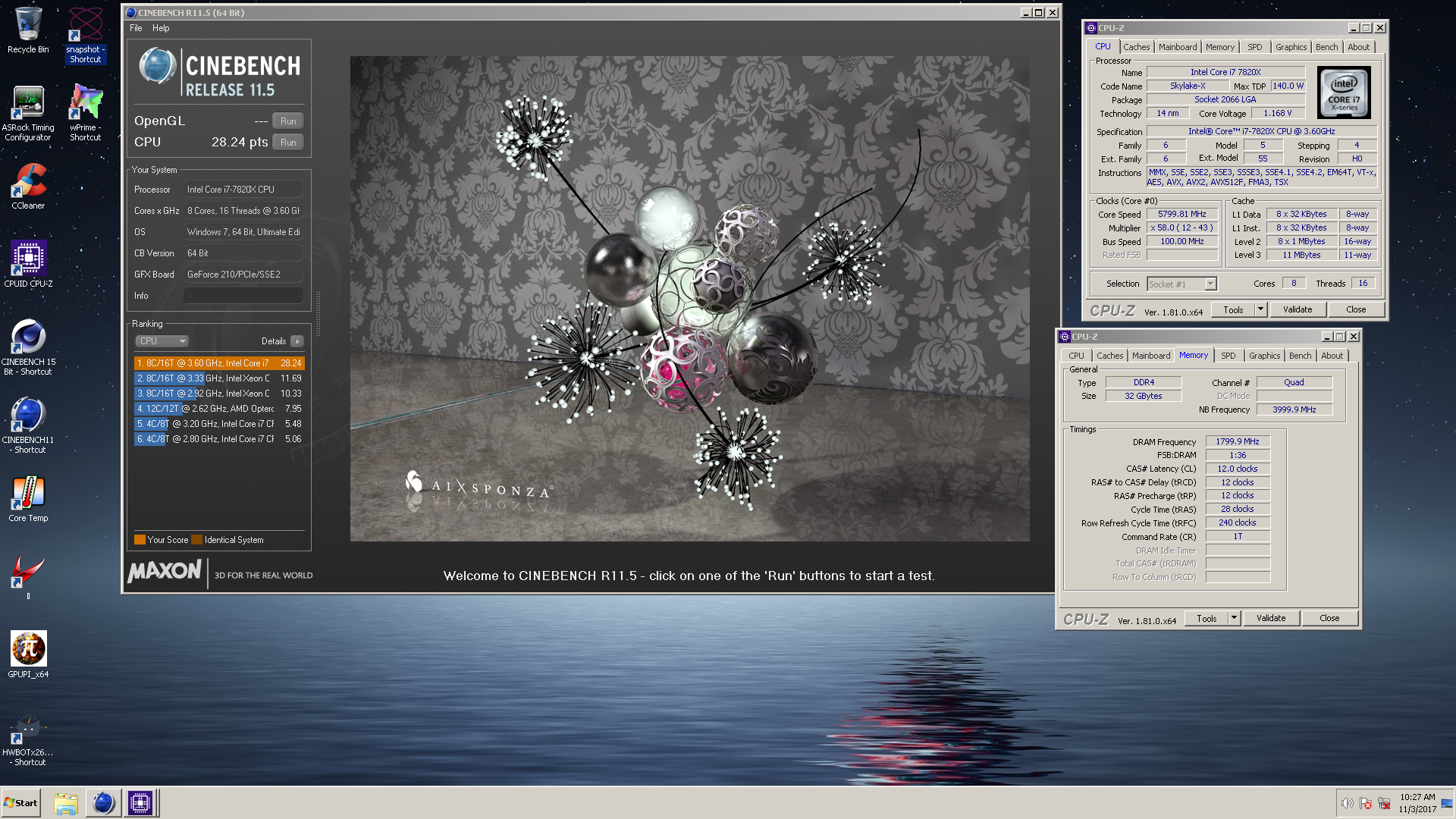Open the GPUPI_x64 desktop icon
Image resolution: width=1456 pixels, height=819 pixels.
(x=28, y=655)
